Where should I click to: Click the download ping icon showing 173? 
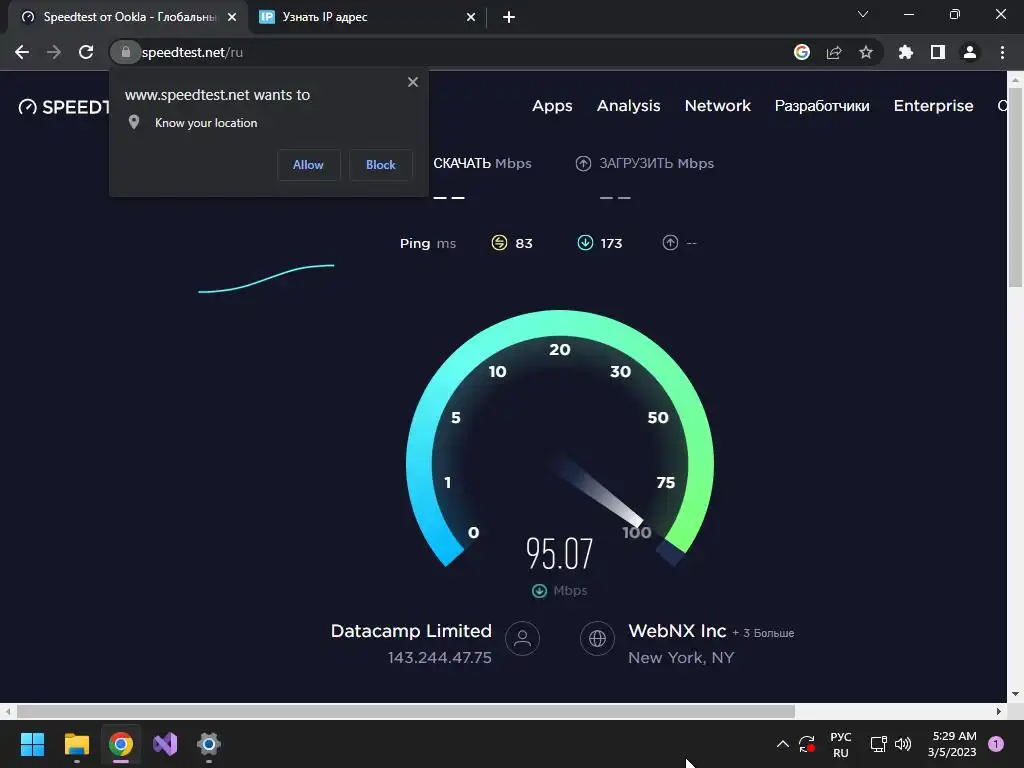click(585, 243)
